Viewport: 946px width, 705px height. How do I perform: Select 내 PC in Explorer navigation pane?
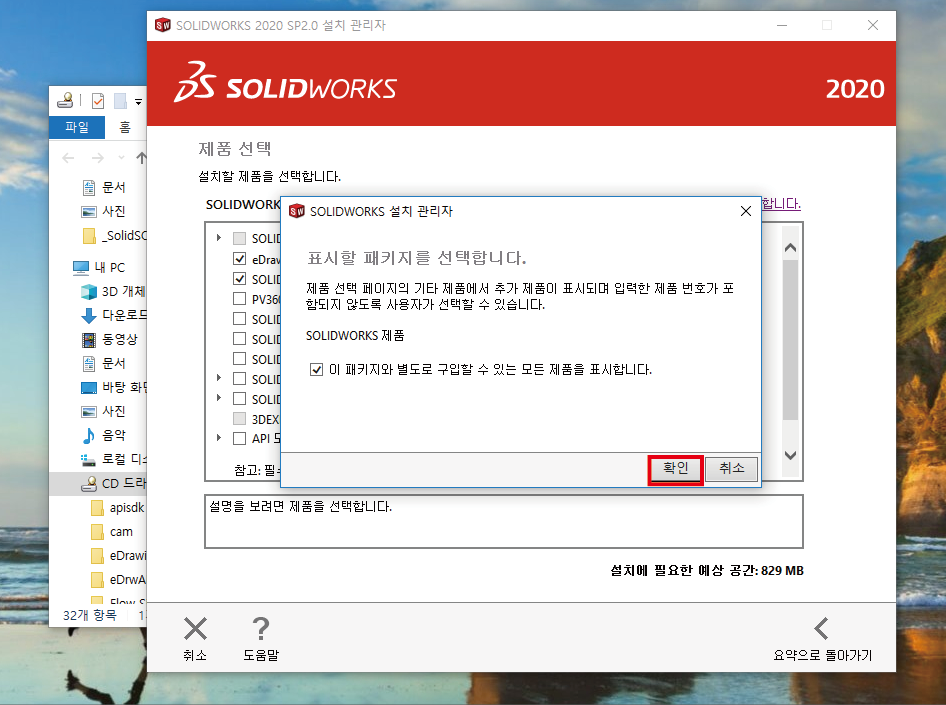(x=98, y=267)
